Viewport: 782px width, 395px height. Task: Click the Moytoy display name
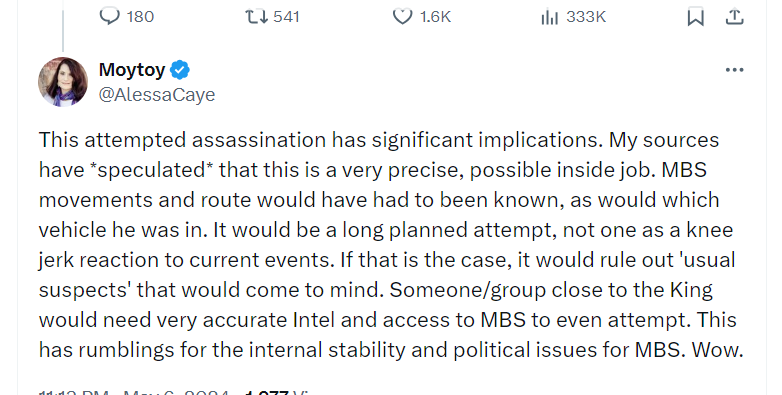coord(132,70)
